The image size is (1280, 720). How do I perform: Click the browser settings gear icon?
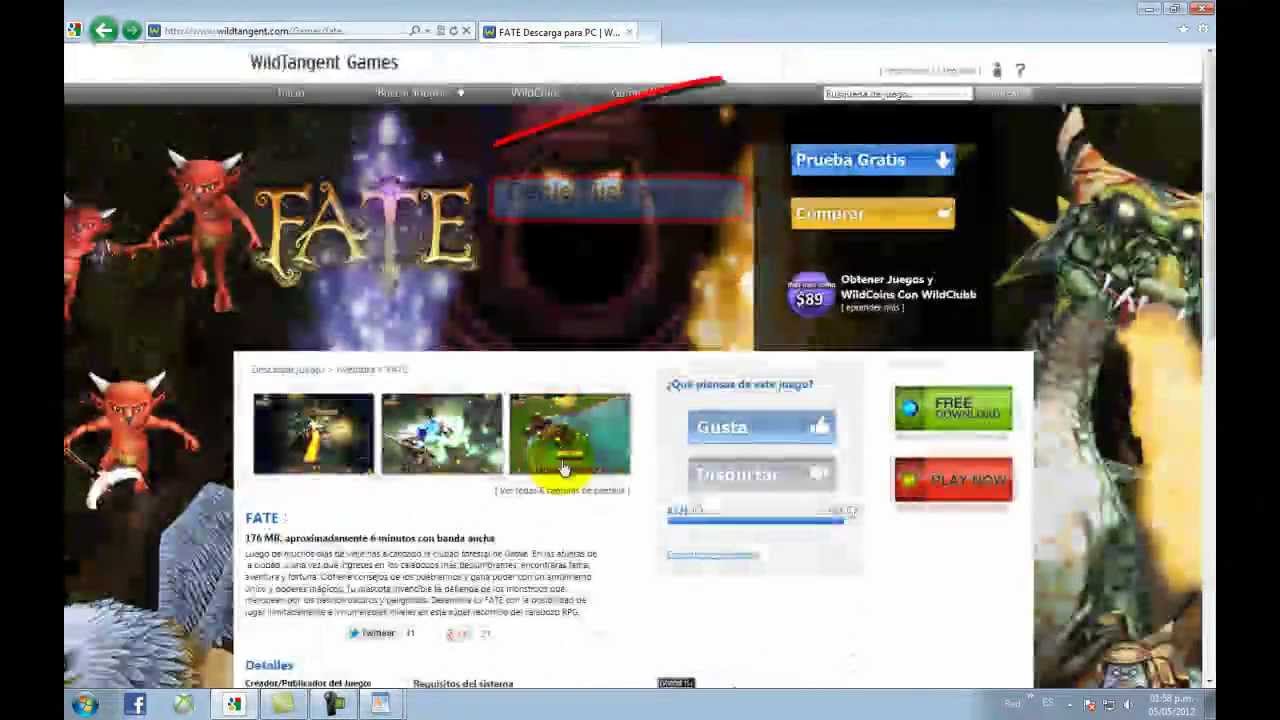coord(1202,30)
